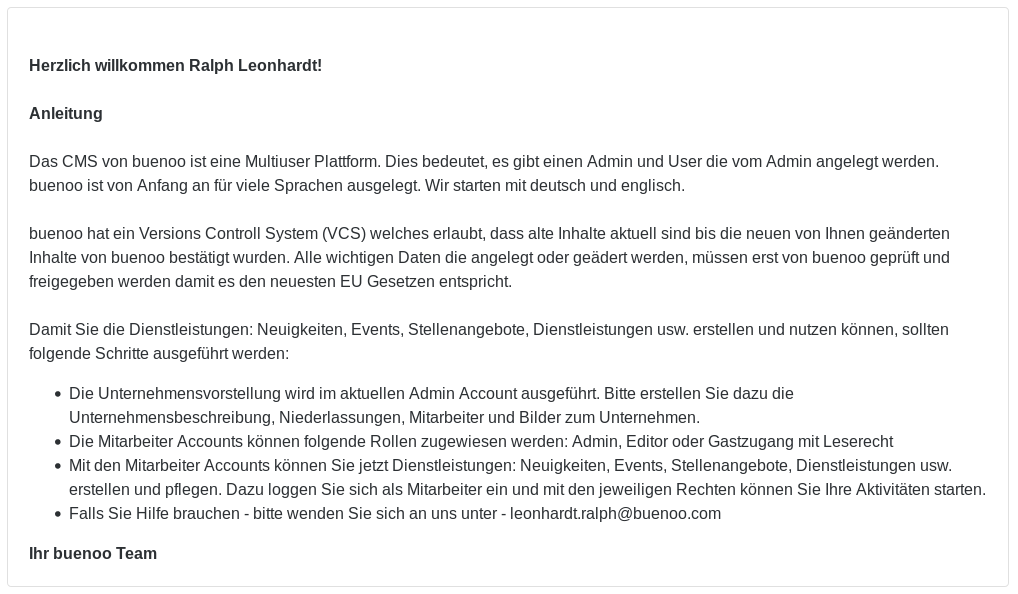Click the "Herzlich willkommen Ralph Leonhardt!" heading
This screenshot has width=1018, height=594.
(x=175, y=66)
